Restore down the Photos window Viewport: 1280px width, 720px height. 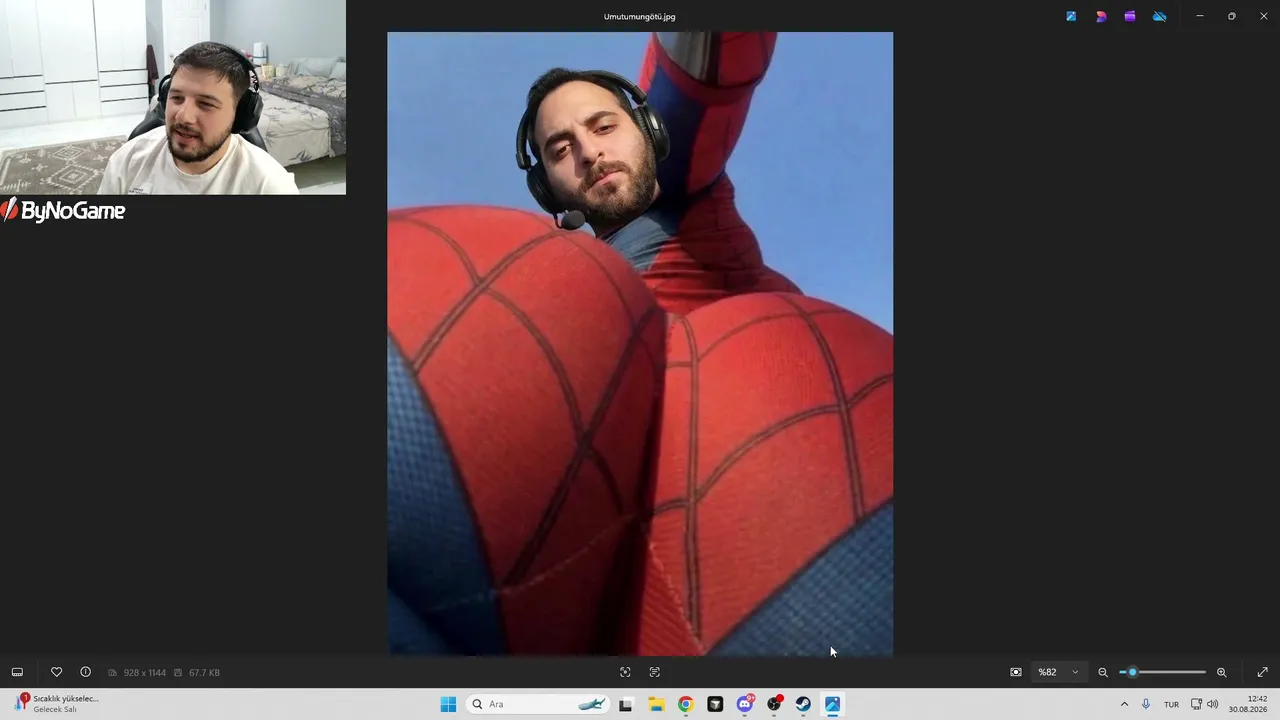(x=1232, y=16)
